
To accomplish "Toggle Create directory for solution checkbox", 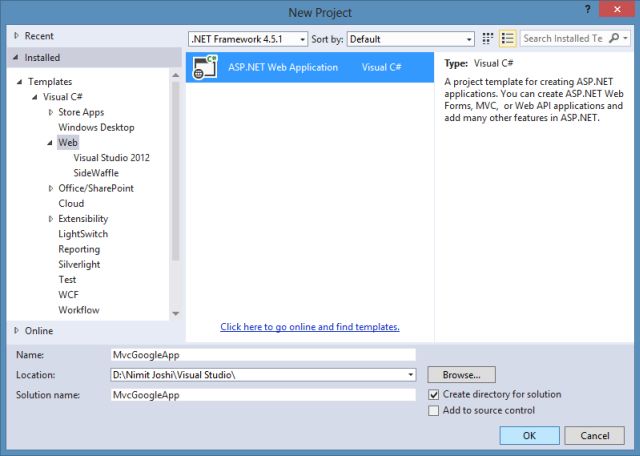I will (x=433, y=395).
